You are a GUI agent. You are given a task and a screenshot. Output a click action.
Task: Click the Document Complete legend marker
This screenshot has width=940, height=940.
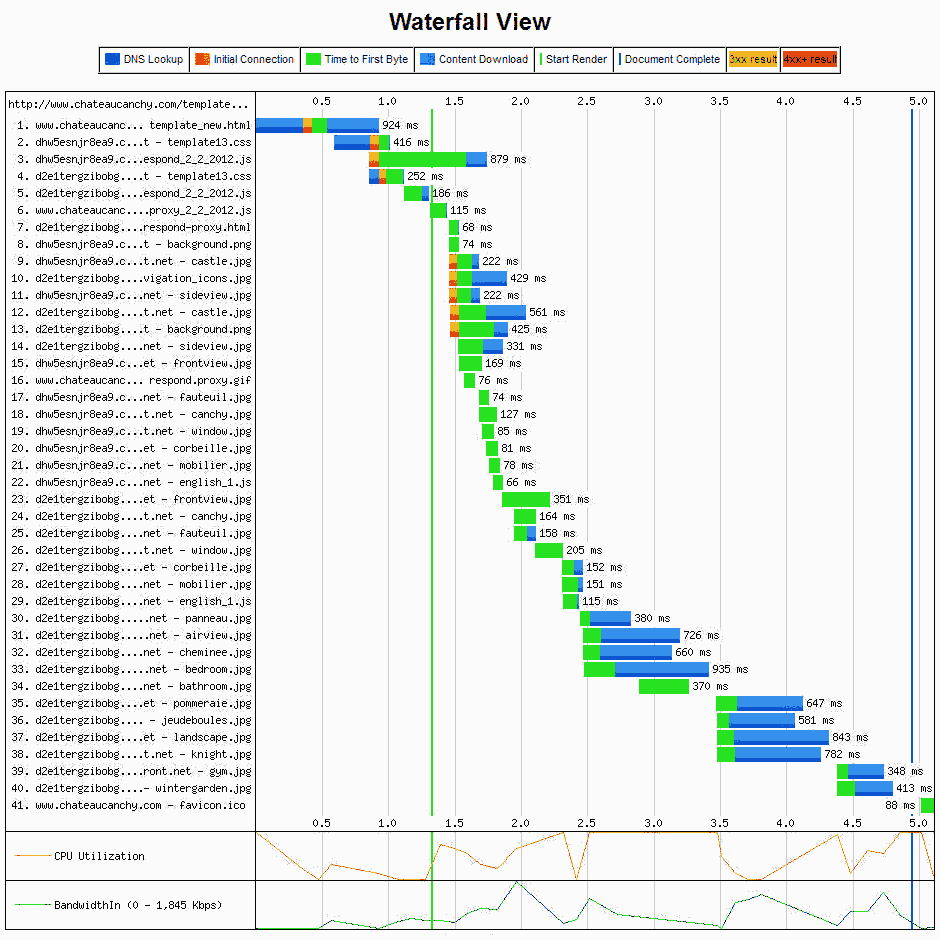[620, 60]
